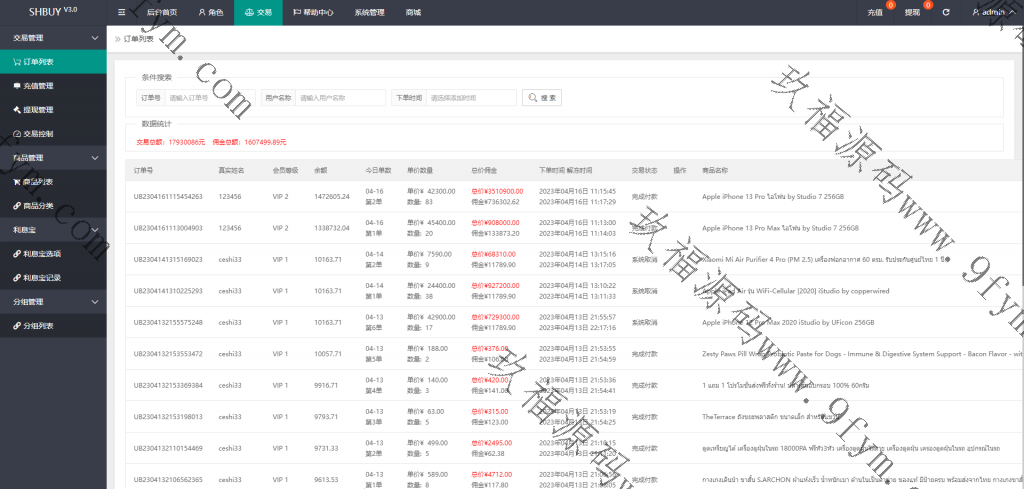Open 充值 notifications in the header

(875, 13)
